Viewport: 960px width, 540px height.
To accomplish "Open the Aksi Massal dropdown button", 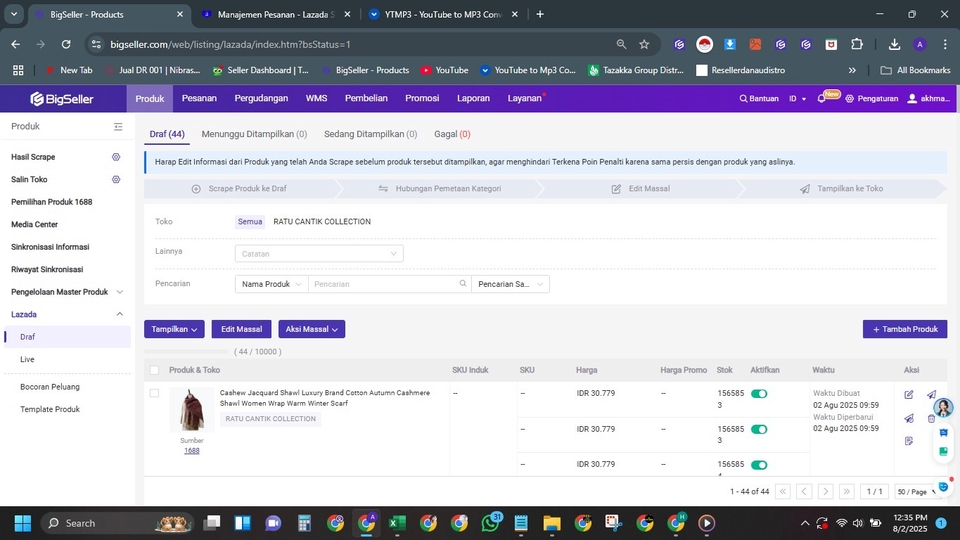I will [312, 329].
